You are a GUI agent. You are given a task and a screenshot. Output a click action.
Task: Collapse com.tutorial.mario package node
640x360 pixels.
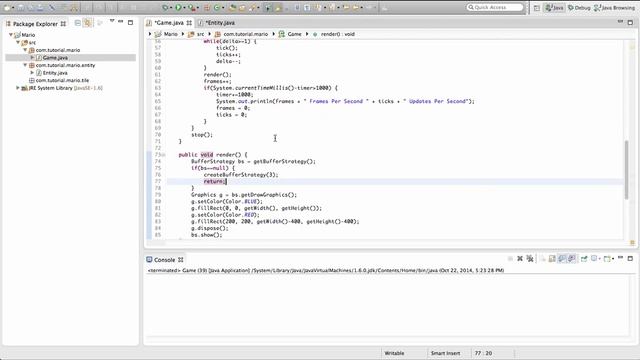click(25, 50)
